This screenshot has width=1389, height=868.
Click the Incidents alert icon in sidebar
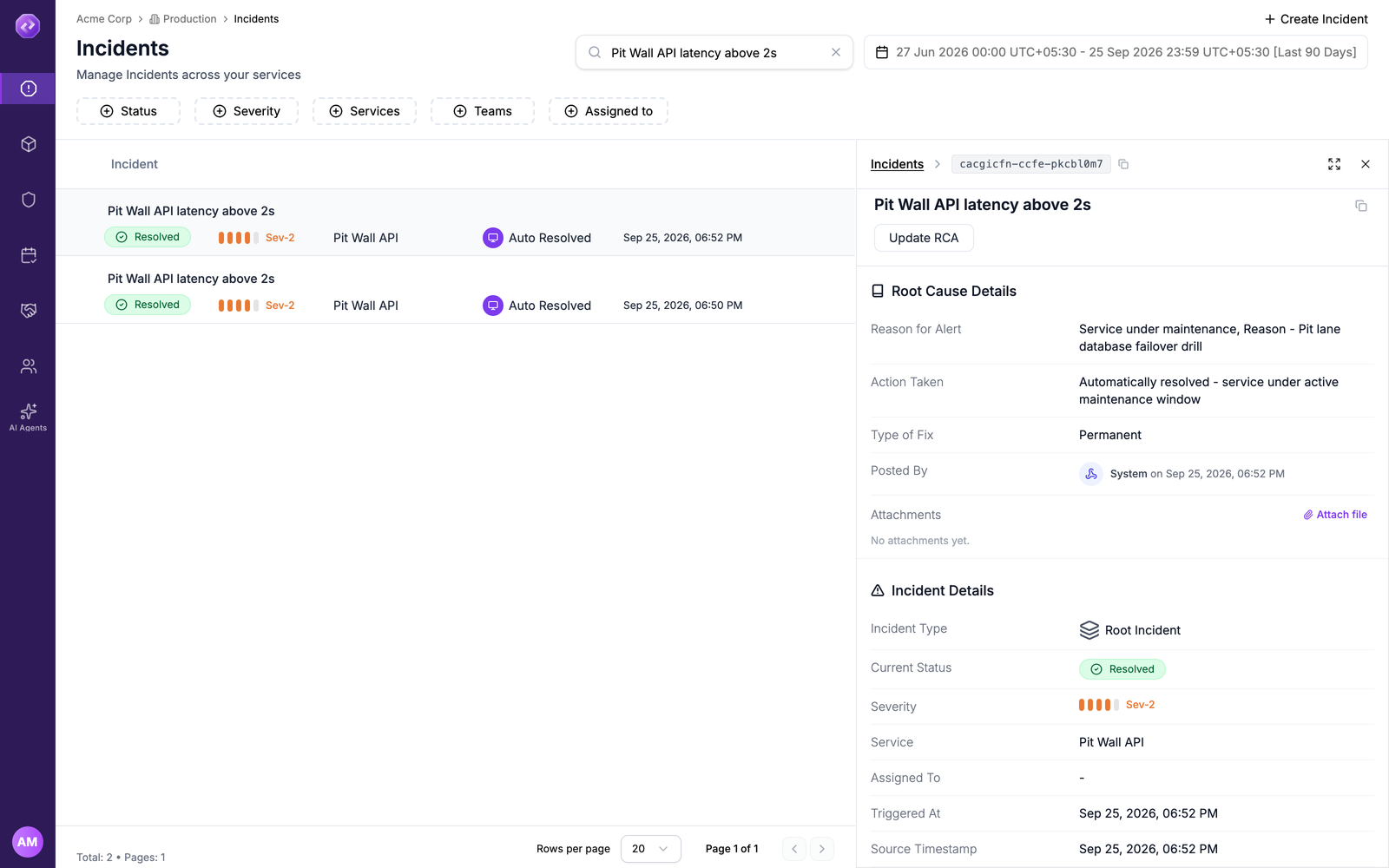tap(28, 89)
